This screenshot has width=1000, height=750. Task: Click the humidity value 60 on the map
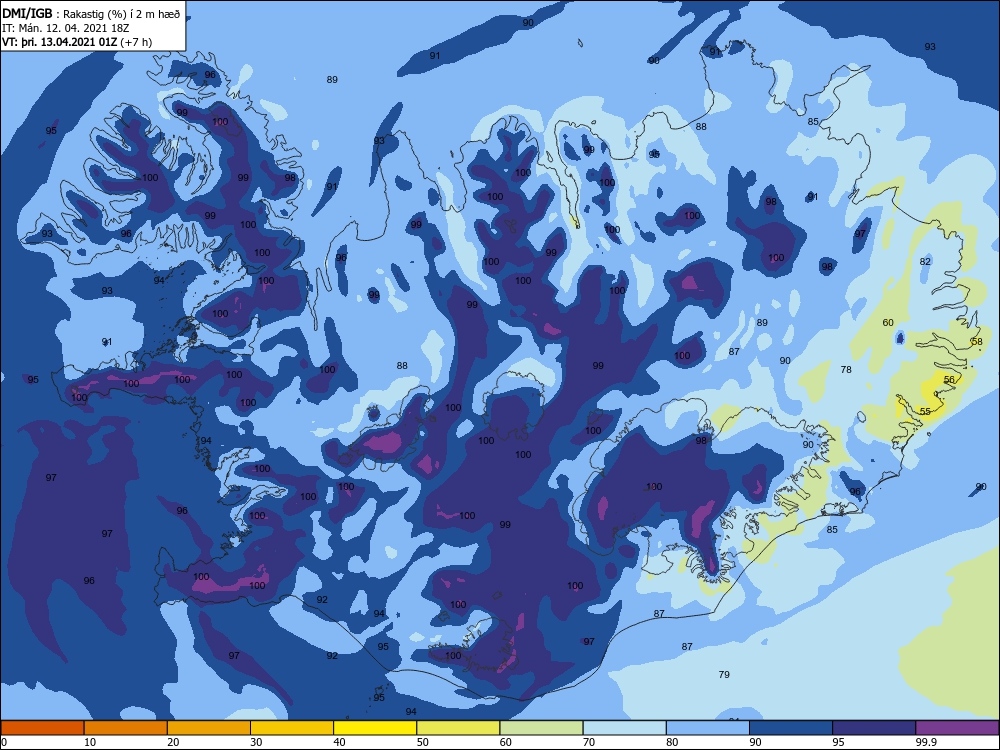[x=888, y=323]
